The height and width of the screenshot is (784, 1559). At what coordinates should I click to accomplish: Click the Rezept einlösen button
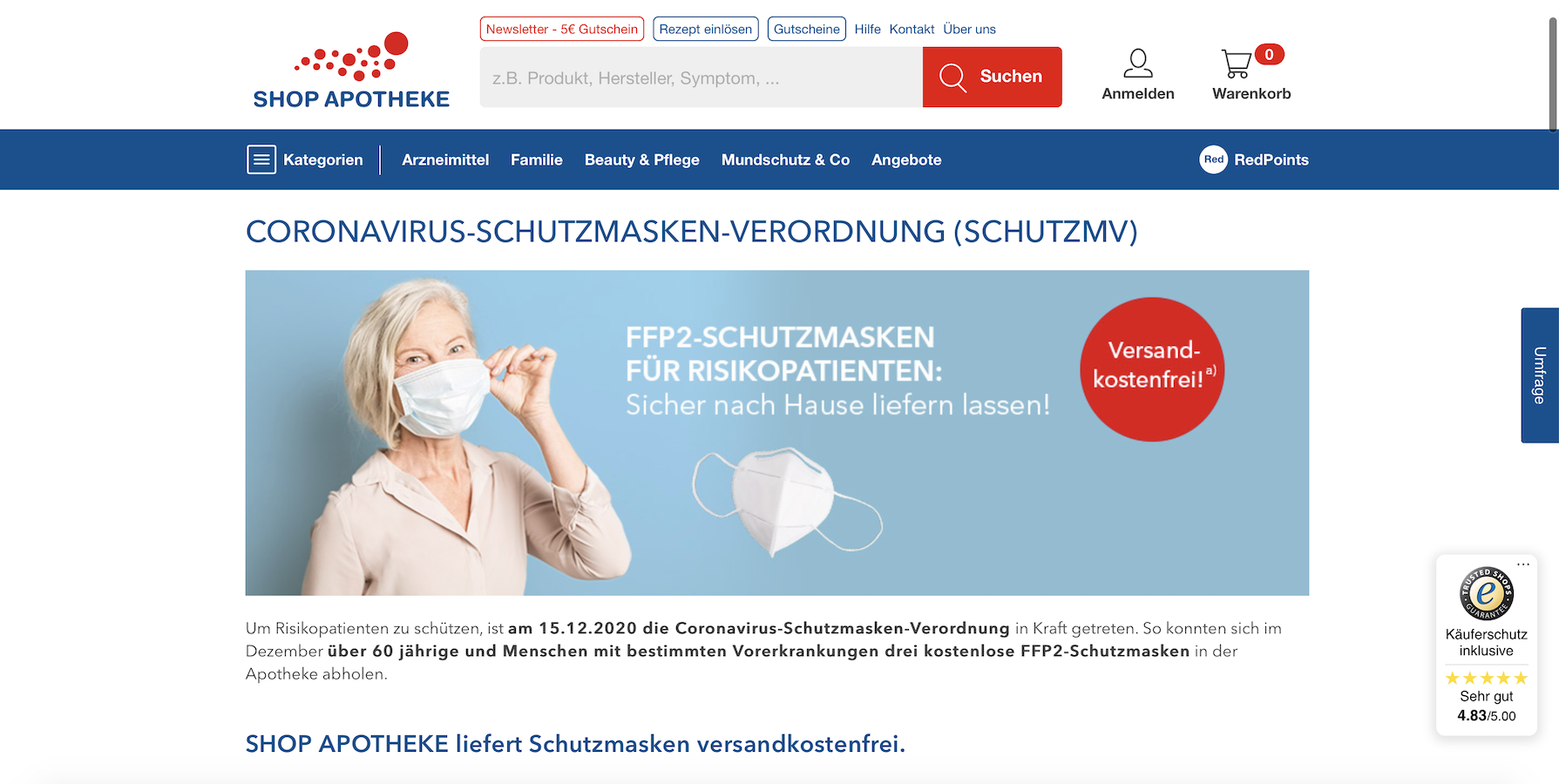click(x=706, y=29)
